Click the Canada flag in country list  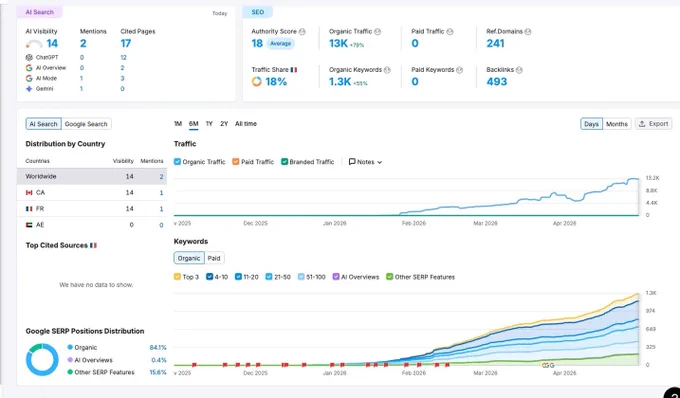tap(29, 192)
